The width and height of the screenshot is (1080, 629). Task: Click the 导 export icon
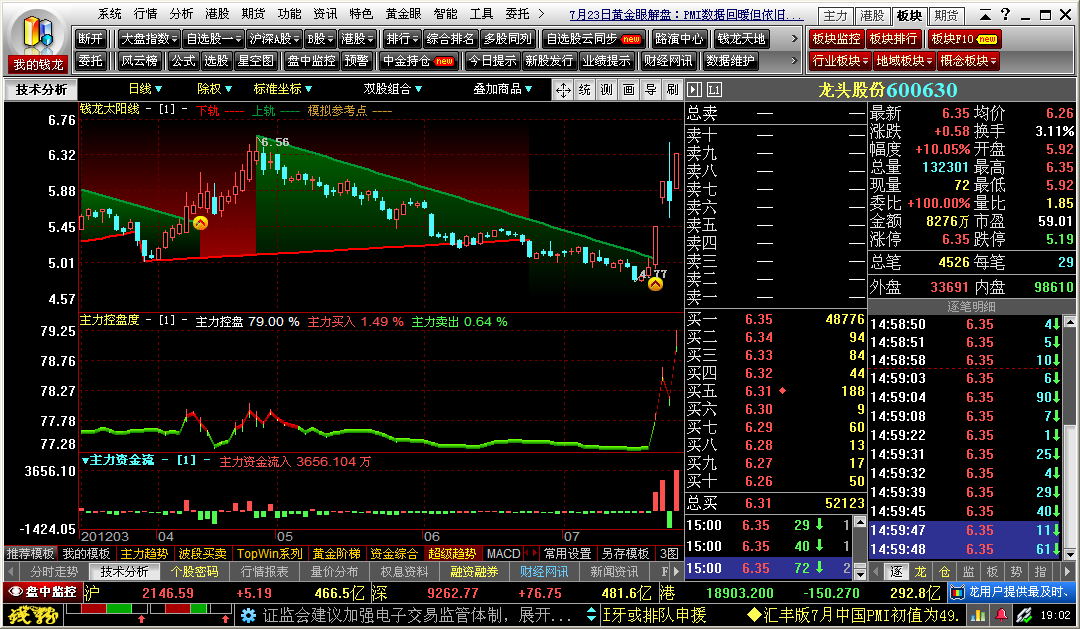point(650,90)
